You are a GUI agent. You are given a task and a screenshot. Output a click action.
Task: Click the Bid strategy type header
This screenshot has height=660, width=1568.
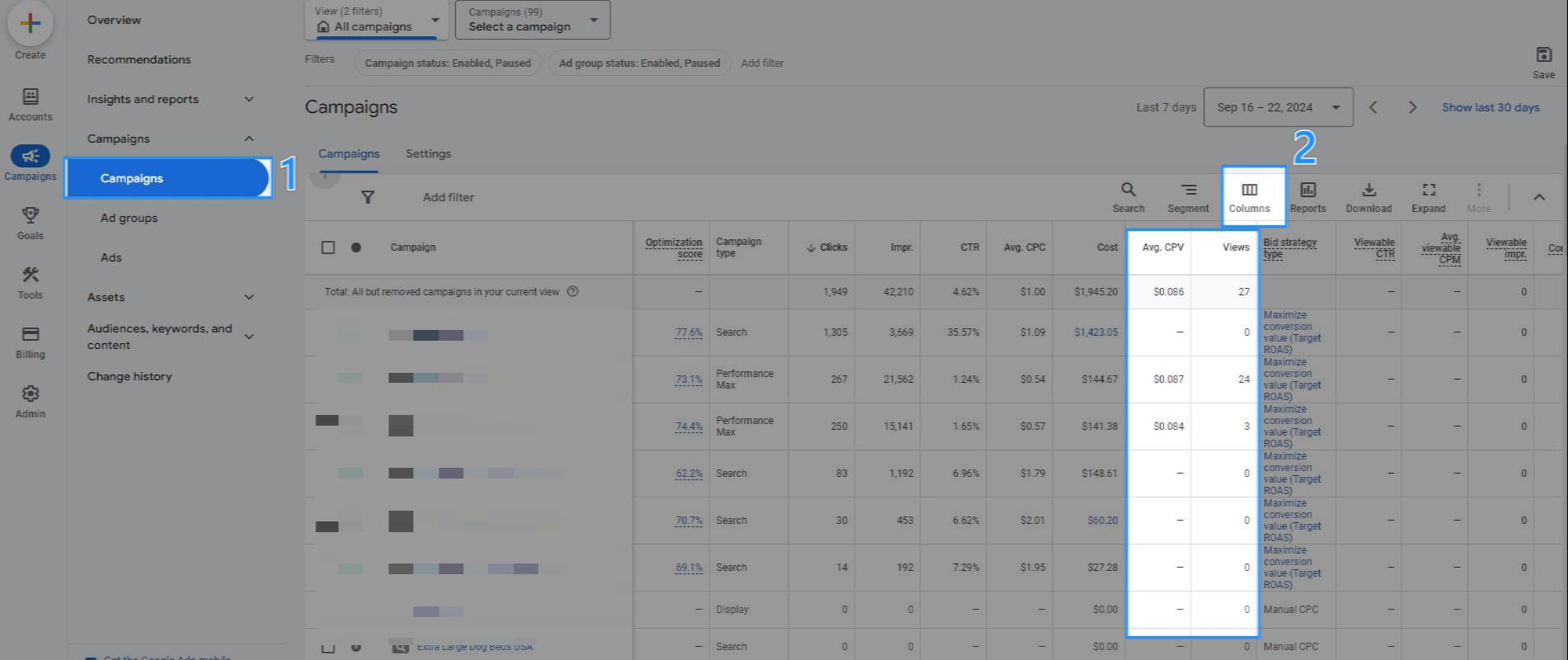pyautogui.click(x=1289, y=247)
